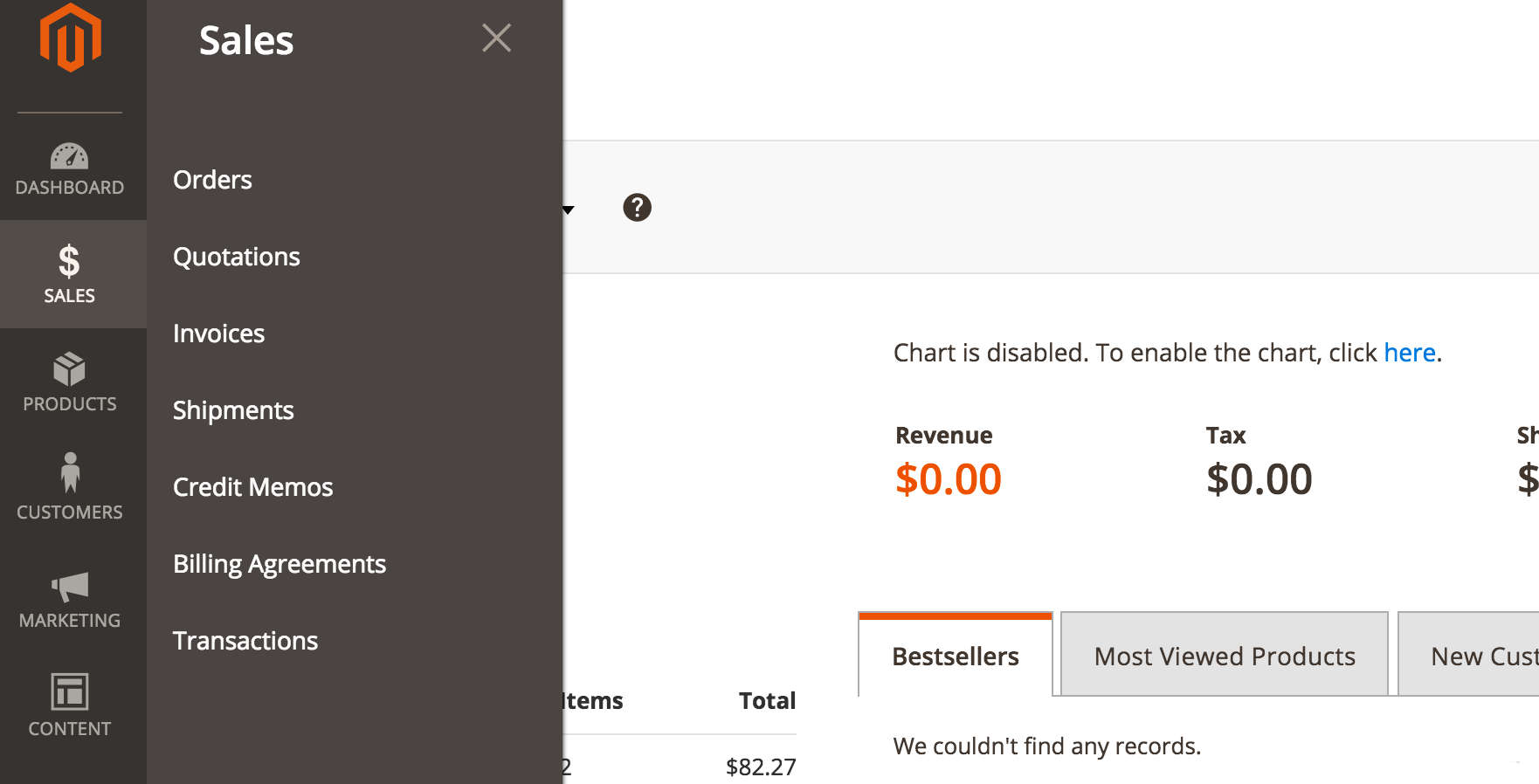The width and height of the screenshot is (1539, 784).
Task: Switch to the Bestsellers tab
Action: tap(956, 656)
